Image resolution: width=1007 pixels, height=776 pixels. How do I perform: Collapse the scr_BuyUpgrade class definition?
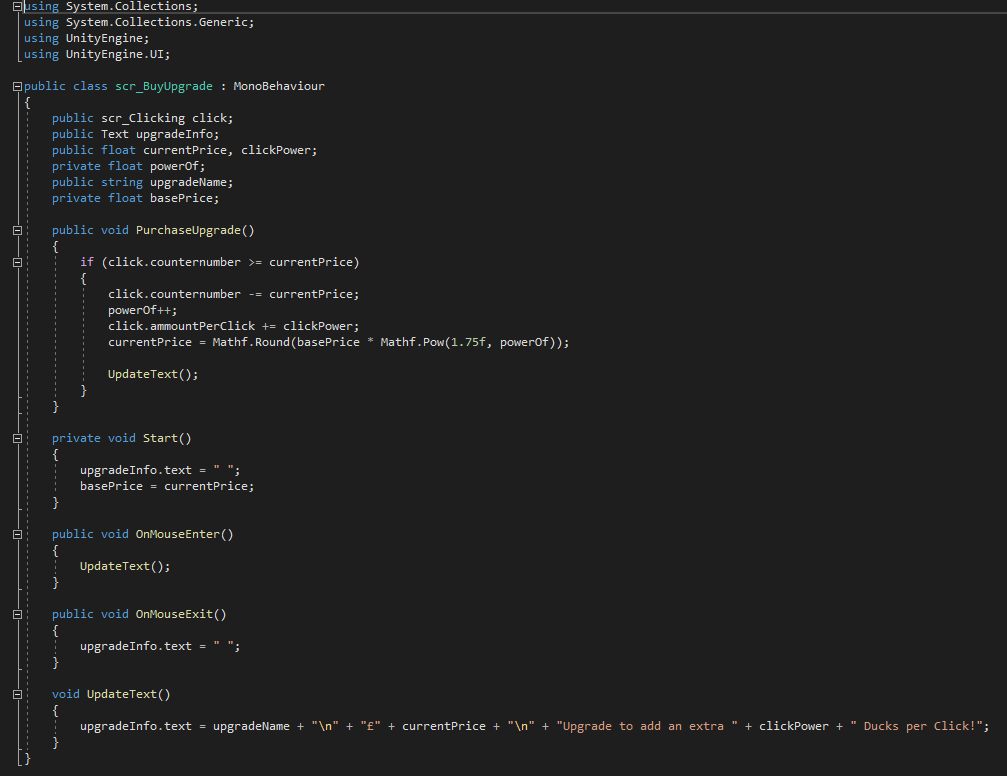pos(18,86)
